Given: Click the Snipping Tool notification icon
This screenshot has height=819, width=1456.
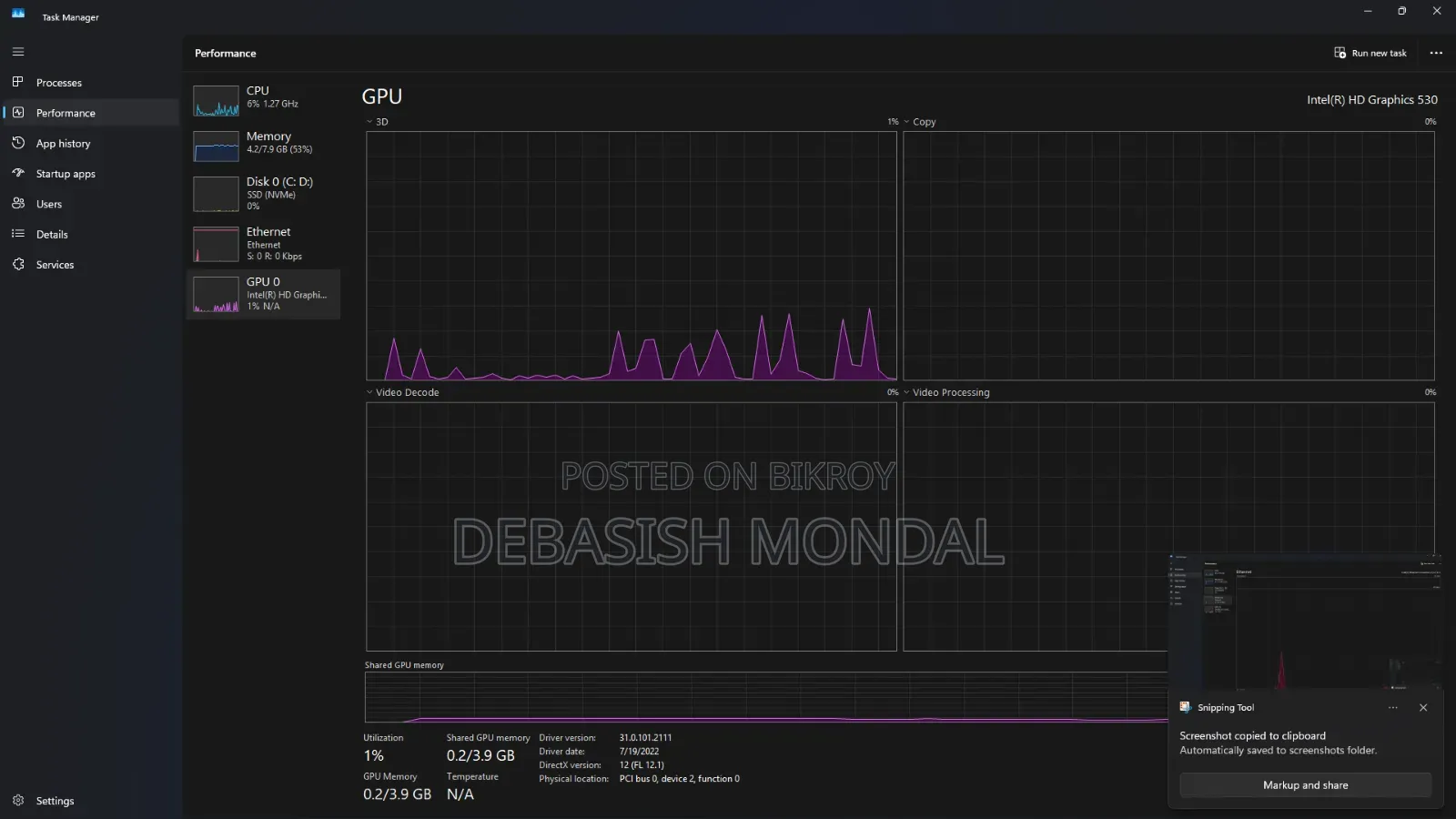Looking at the screenshot, I should coord(1185,707).
